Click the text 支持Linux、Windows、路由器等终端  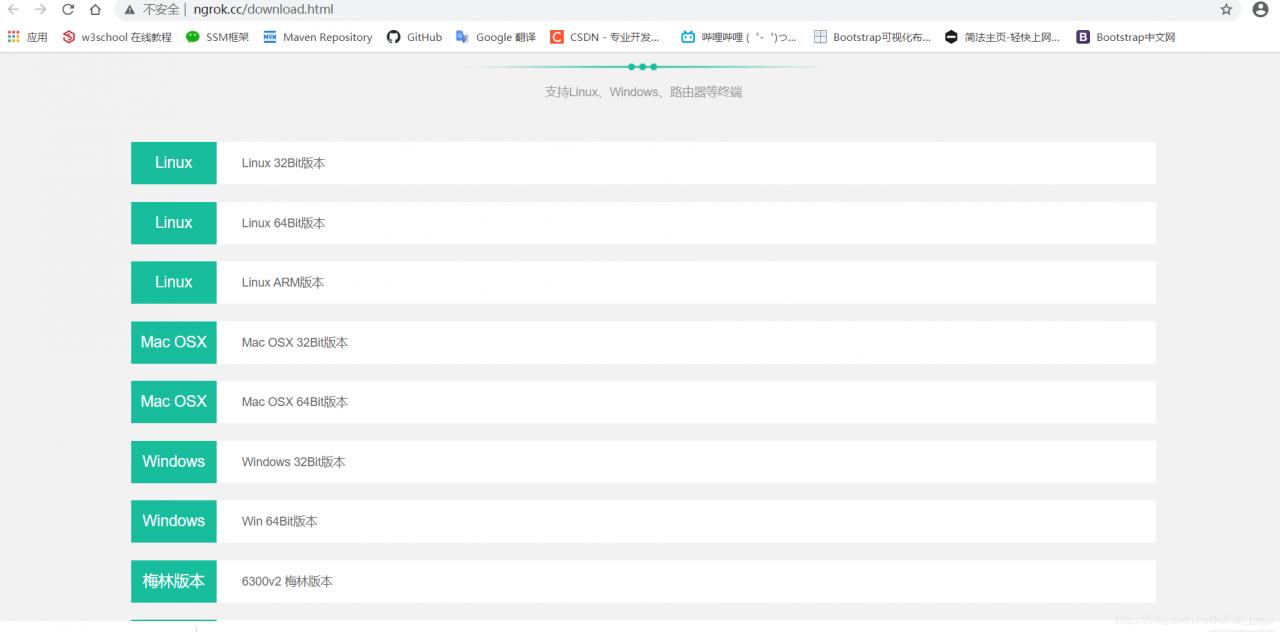(x=643, y=92)
